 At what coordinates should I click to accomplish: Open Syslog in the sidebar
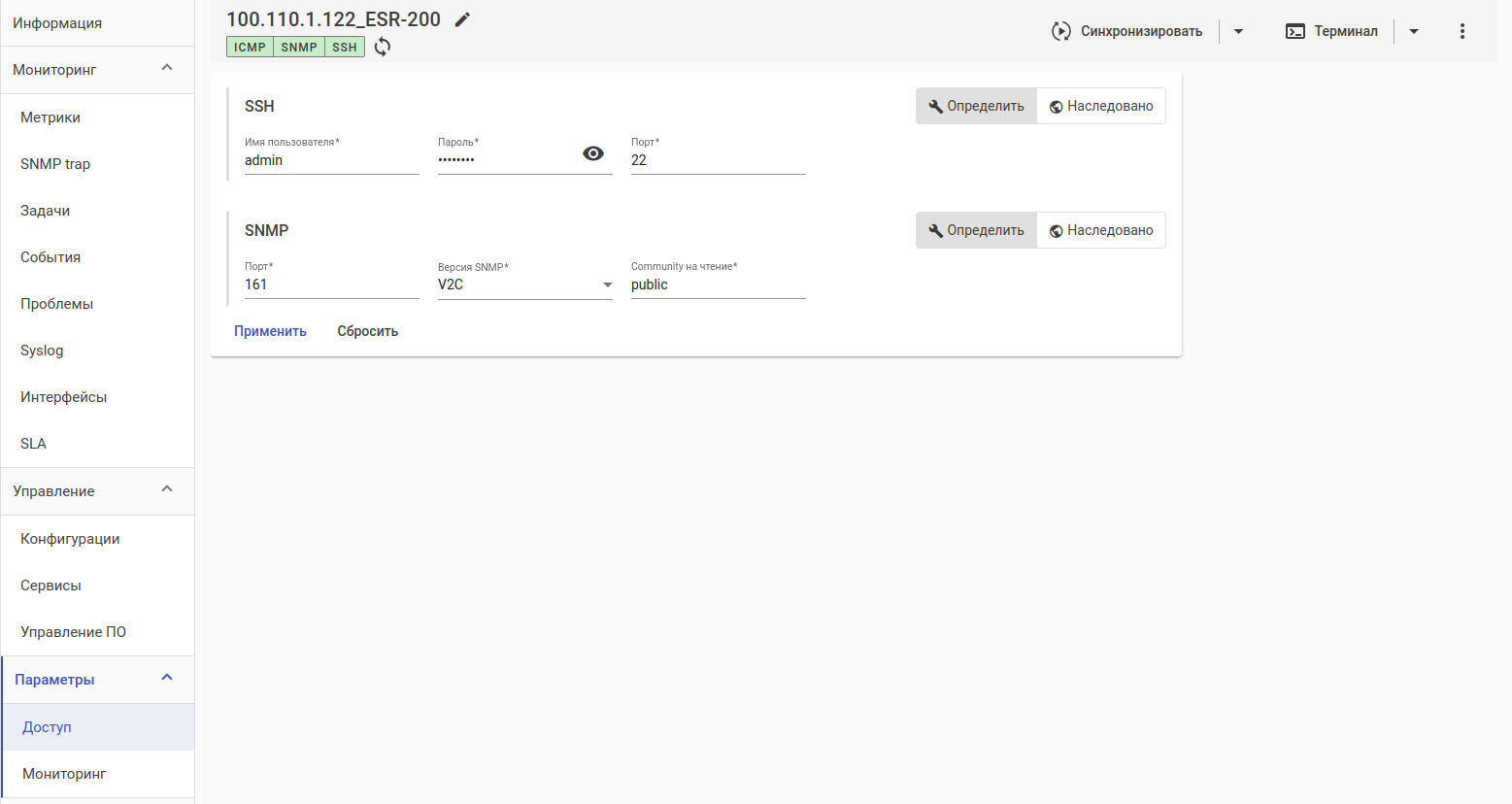[x=97, y=351]
